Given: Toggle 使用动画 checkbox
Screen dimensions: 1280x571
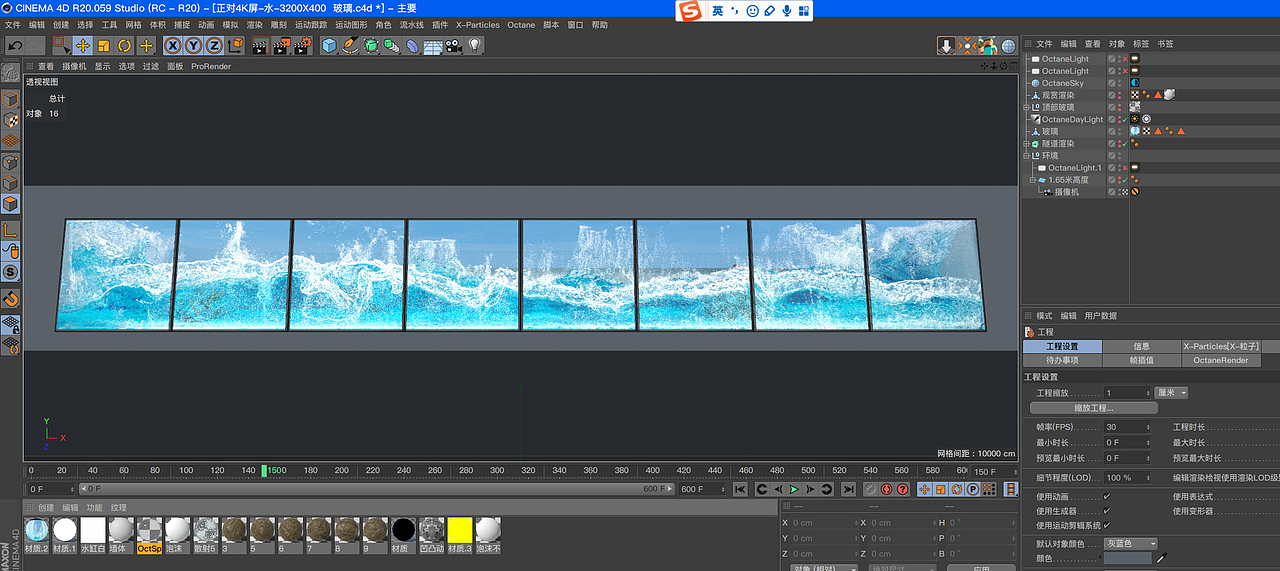Looking at the screenshot, I should tap(1107, 497).
